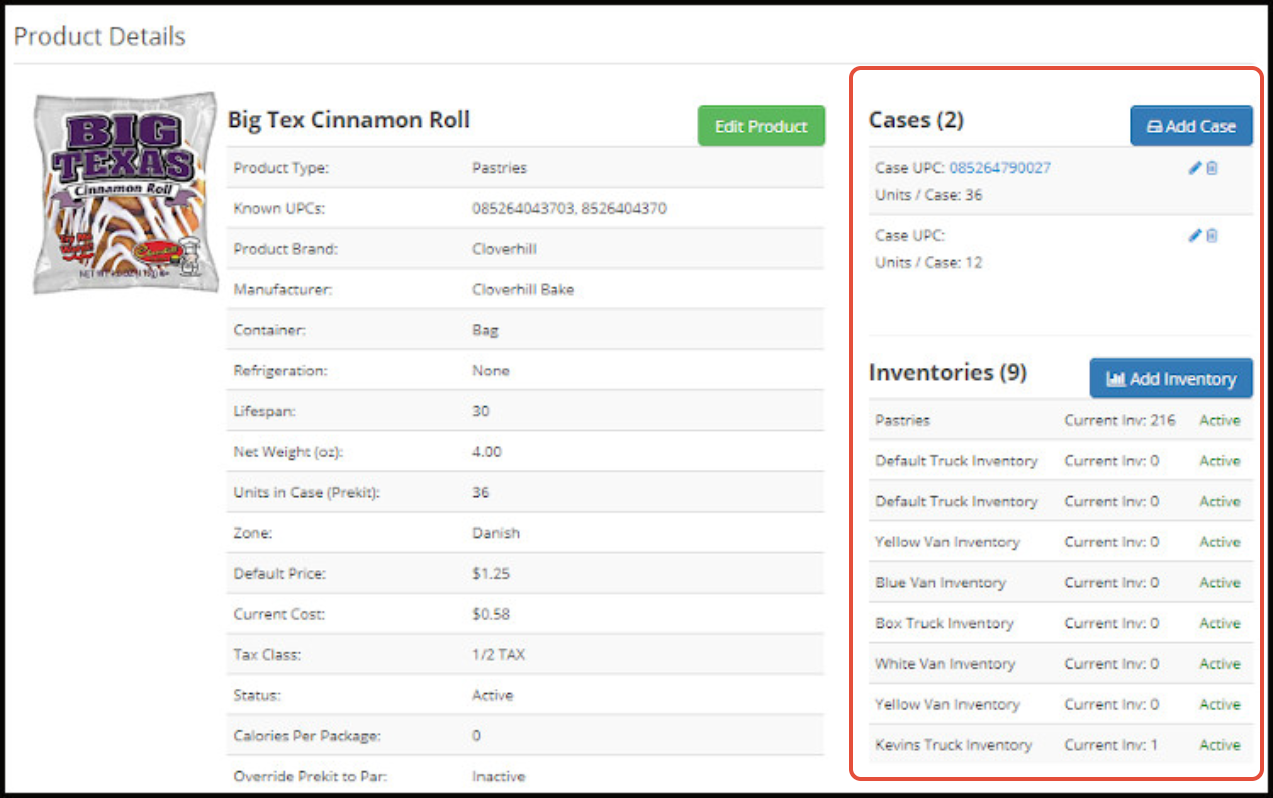Select the Blue Van Inventory row
The width and height of the screenshot is (1273, 798).
pyautogui.click(x=1061, y=582)
